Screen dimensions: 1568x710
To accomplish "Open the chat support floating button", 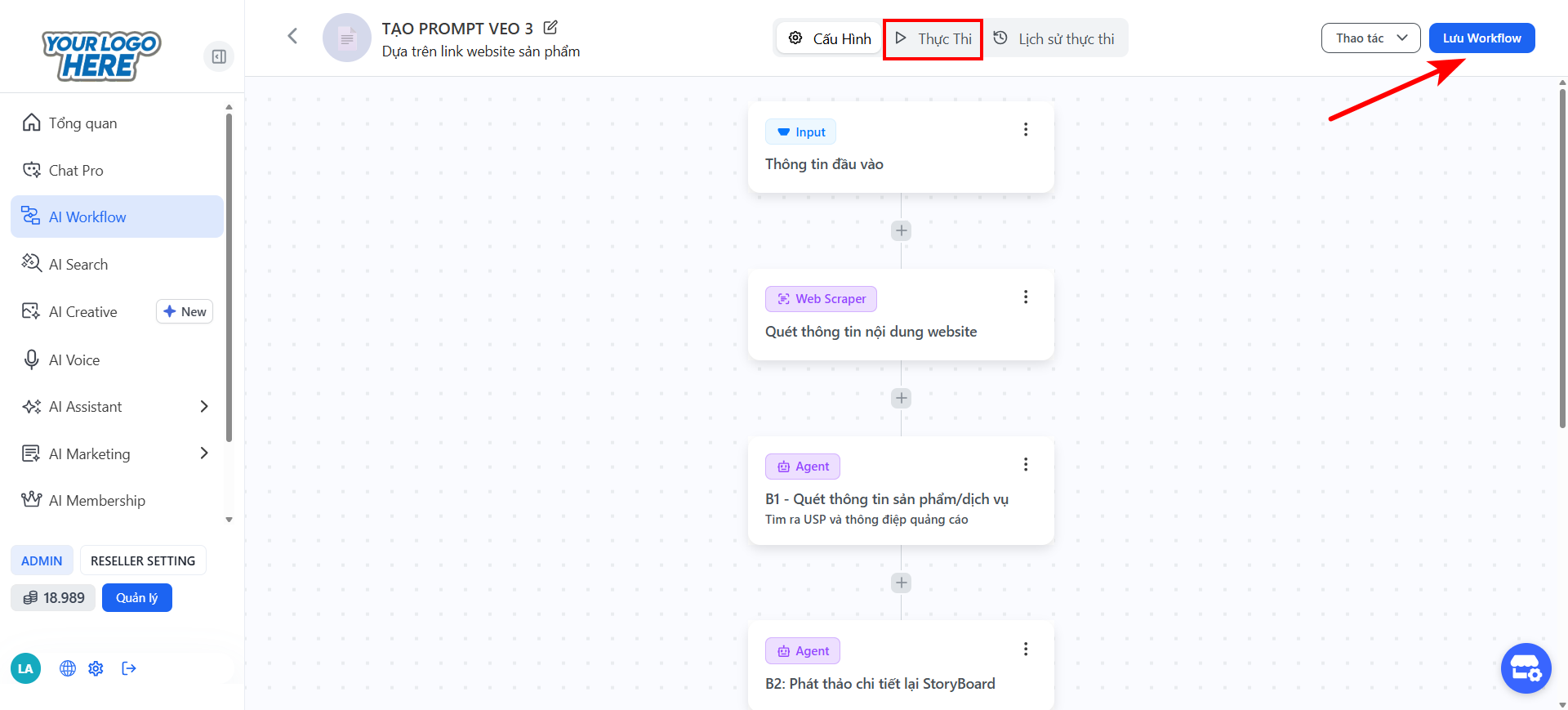I will click(1526, 668).
